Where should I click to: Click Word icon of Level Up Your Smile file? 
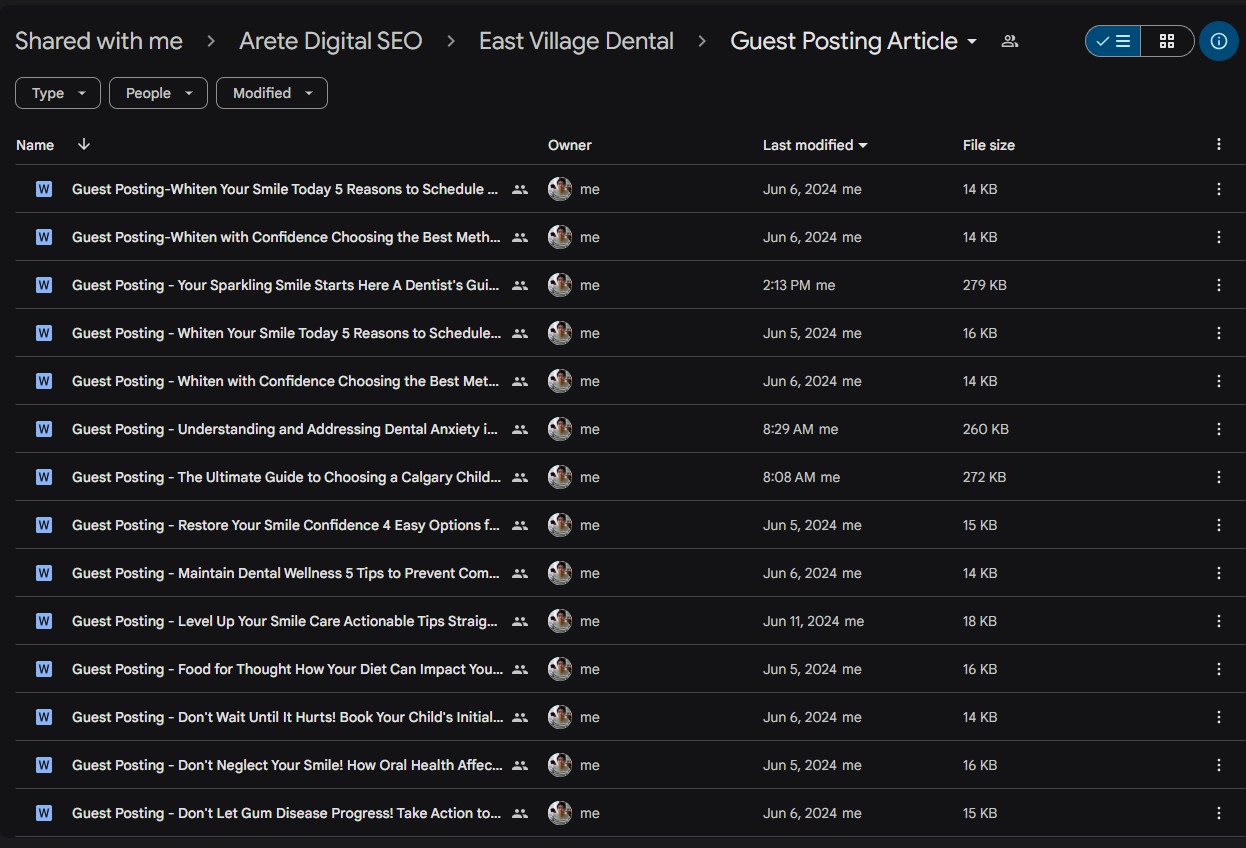[44, 621]
